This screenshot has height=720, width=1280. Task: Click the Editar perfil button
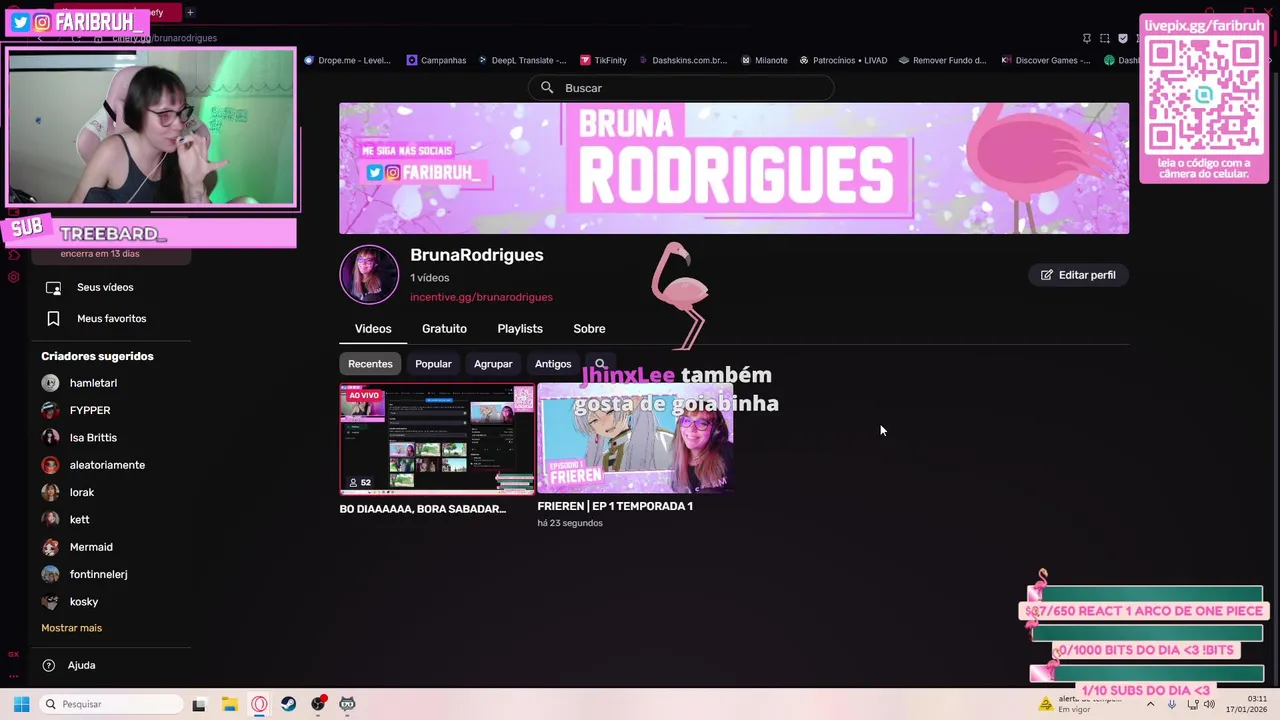pyautogui.click(x=1078, y=275)
